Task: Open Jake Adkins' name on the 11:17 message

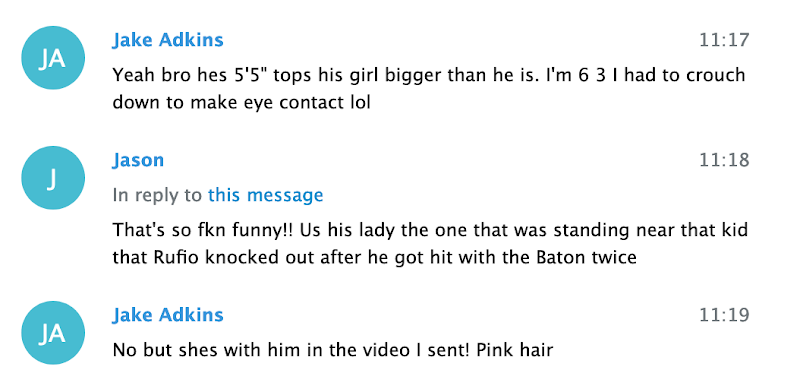Action: coord(168,40)
